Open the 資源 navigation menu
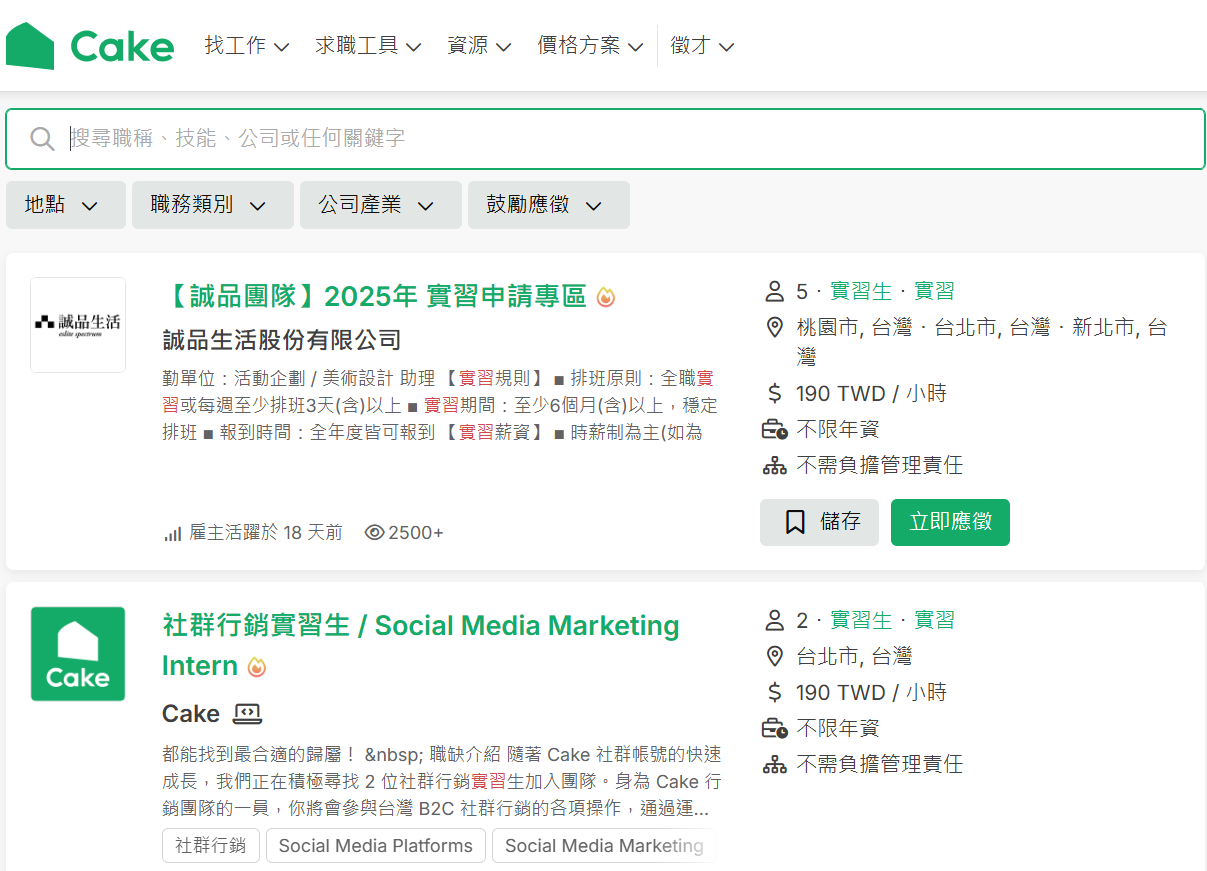 point(479,46)
